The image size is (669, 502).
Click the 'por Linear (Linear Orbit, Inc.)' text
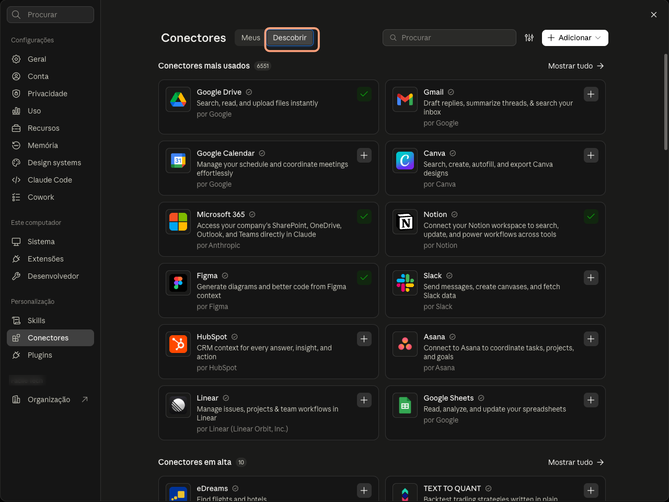[242, 429]
